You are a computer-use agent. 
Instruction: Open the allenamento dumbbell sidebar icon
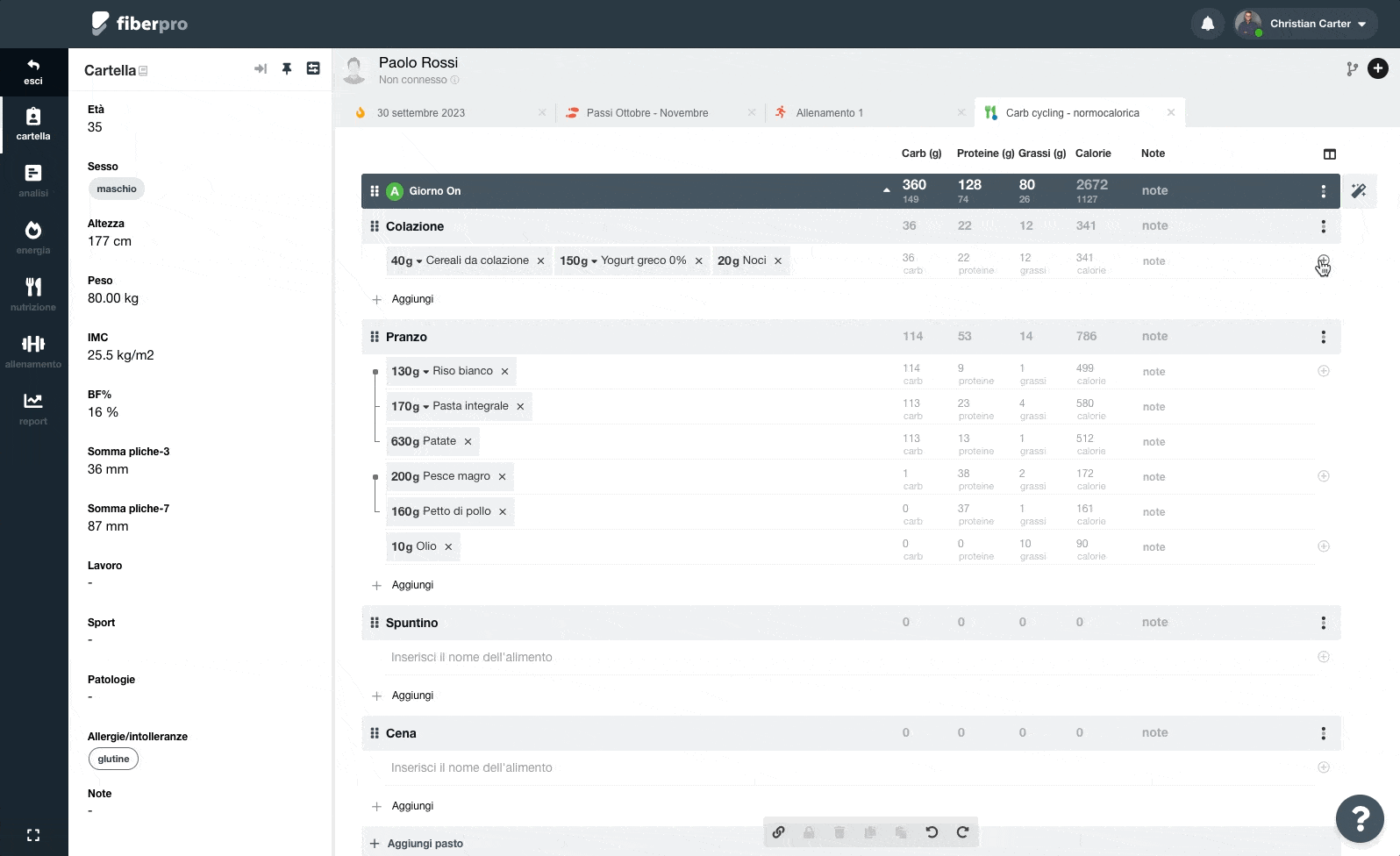pos(33,344)
